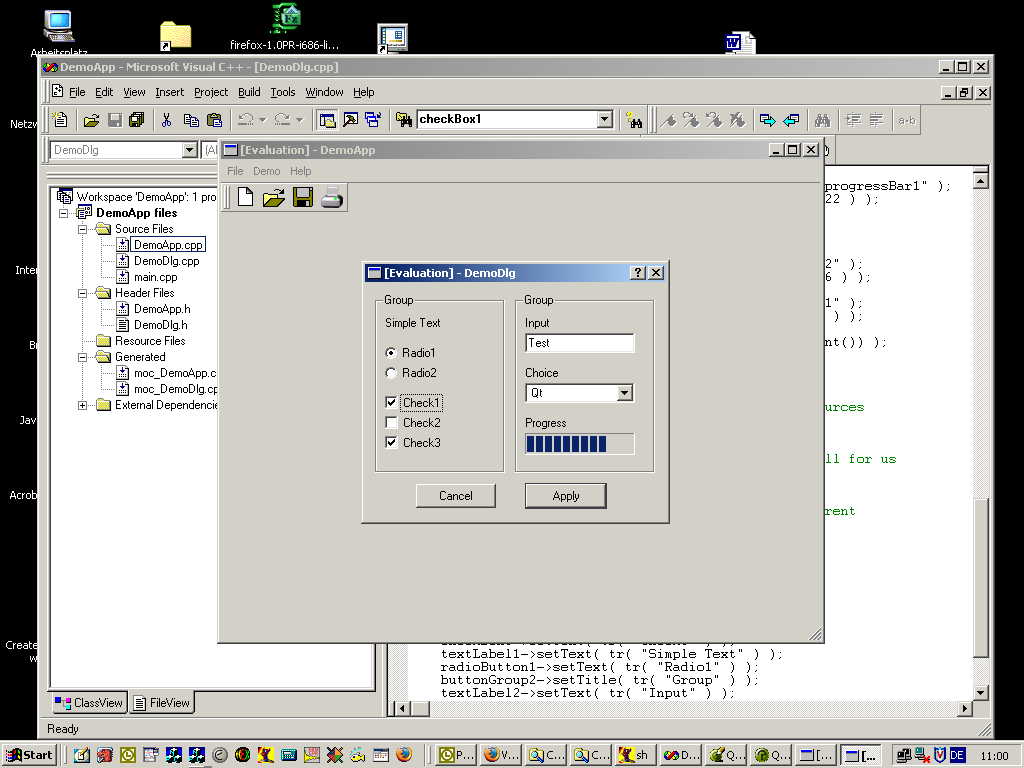
Task: Open the Build menu
Action: tap(249, 92)
